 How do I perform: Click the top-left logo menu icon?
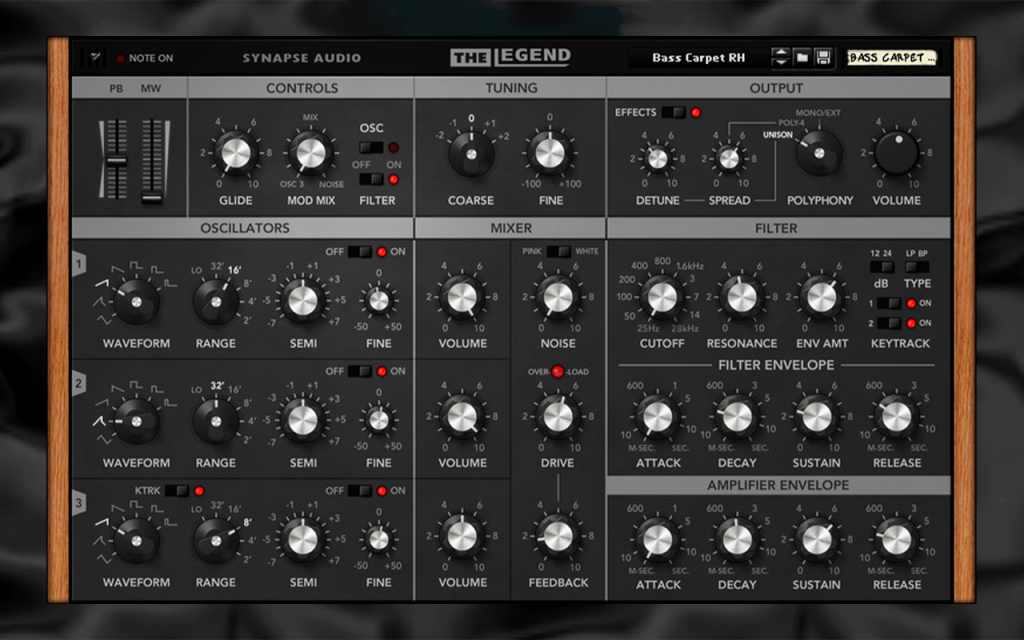pyautogui.click(x=93, y=57)
